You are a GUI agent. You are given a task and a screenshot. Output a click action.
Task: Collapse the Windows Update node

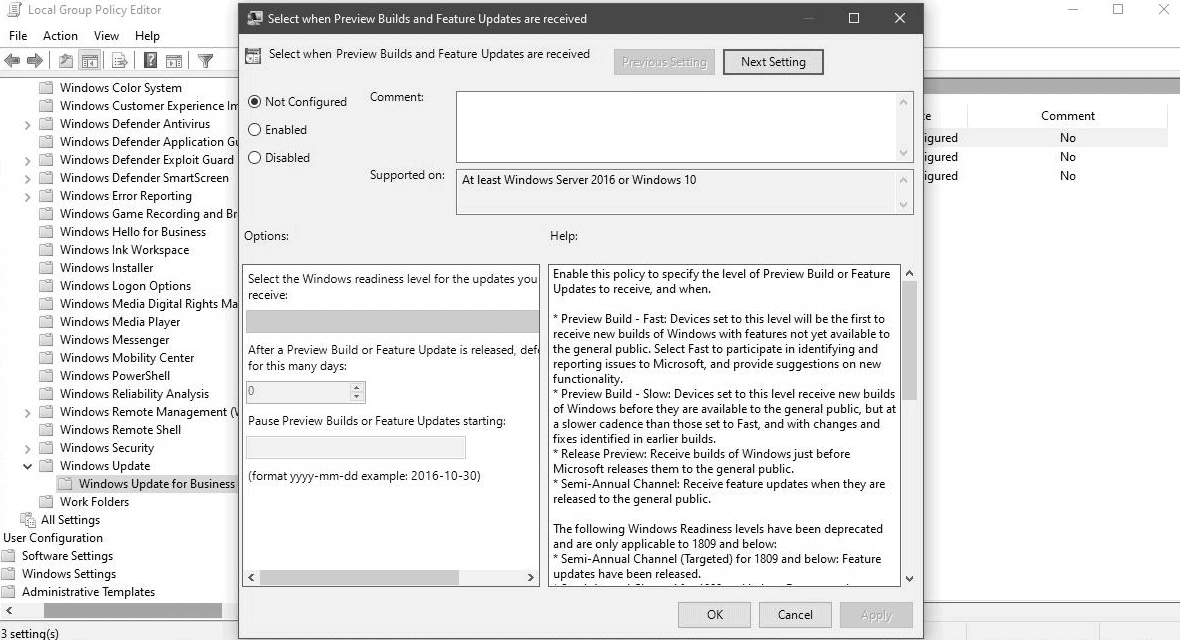click(x=28, y=466)
